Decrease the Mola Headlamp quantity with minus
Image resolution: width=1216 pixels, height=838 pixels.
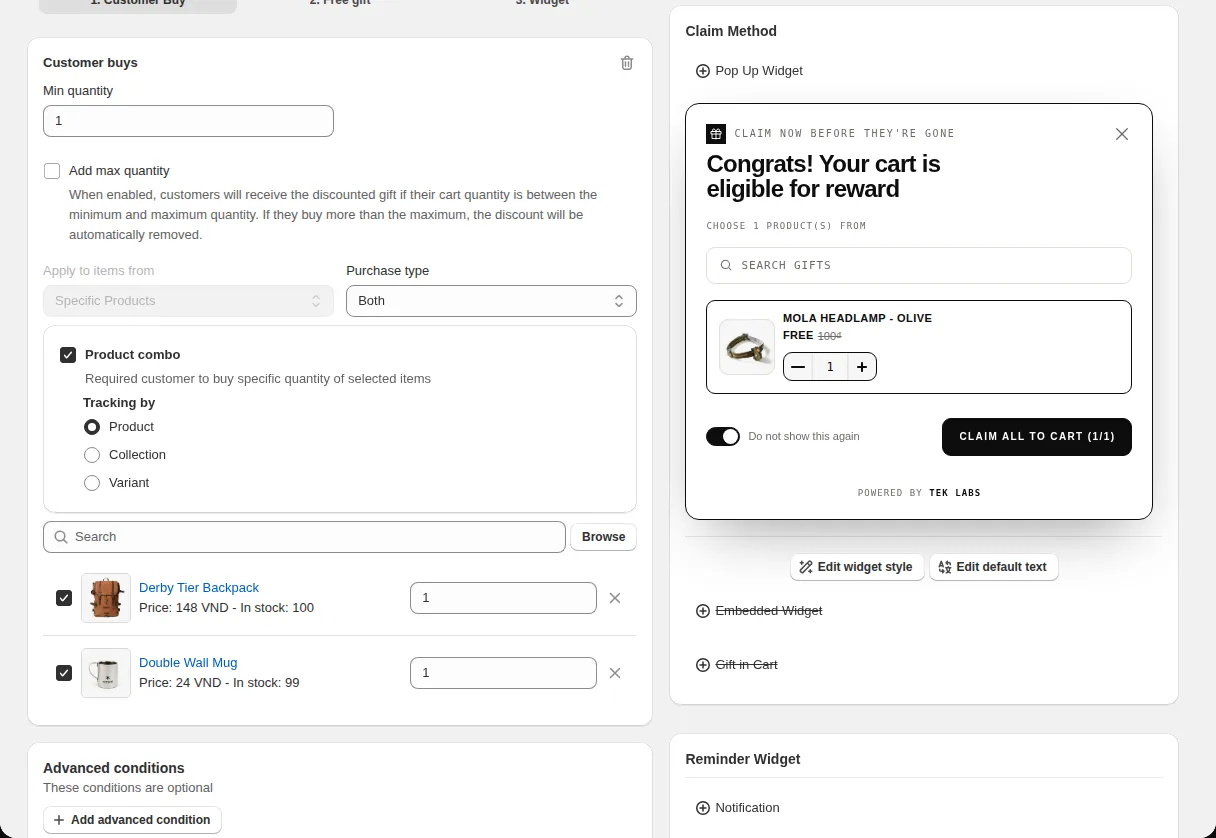(x=798, y=367)
